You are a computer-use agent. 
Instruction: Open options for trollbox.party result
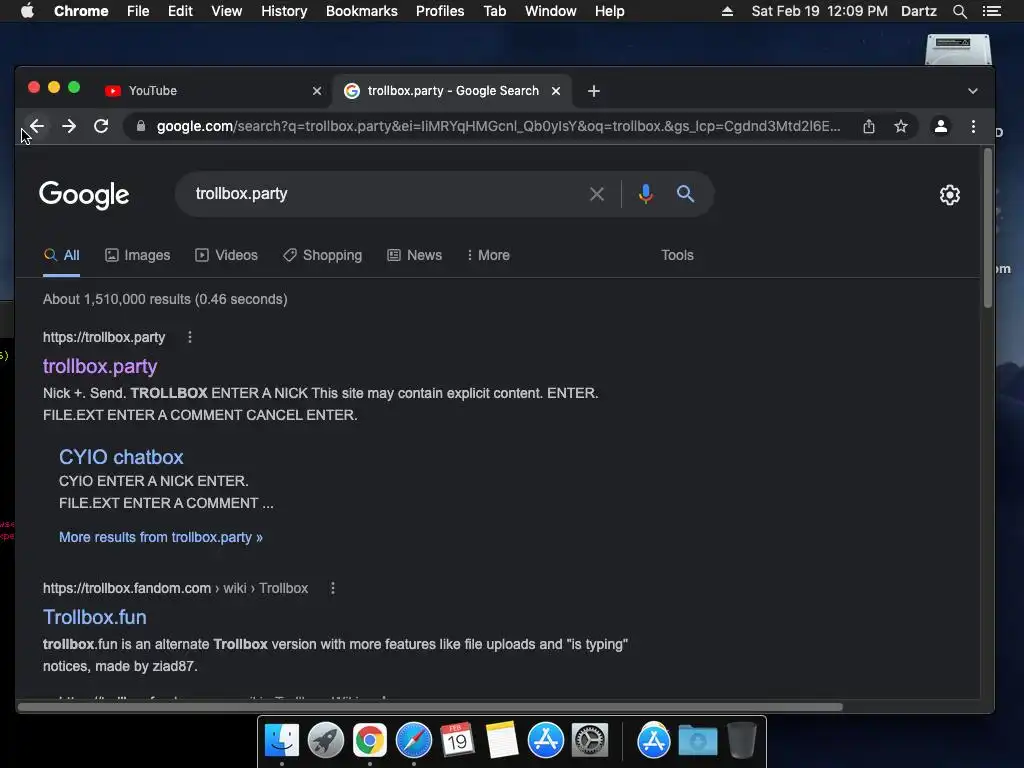pos(190,337)
